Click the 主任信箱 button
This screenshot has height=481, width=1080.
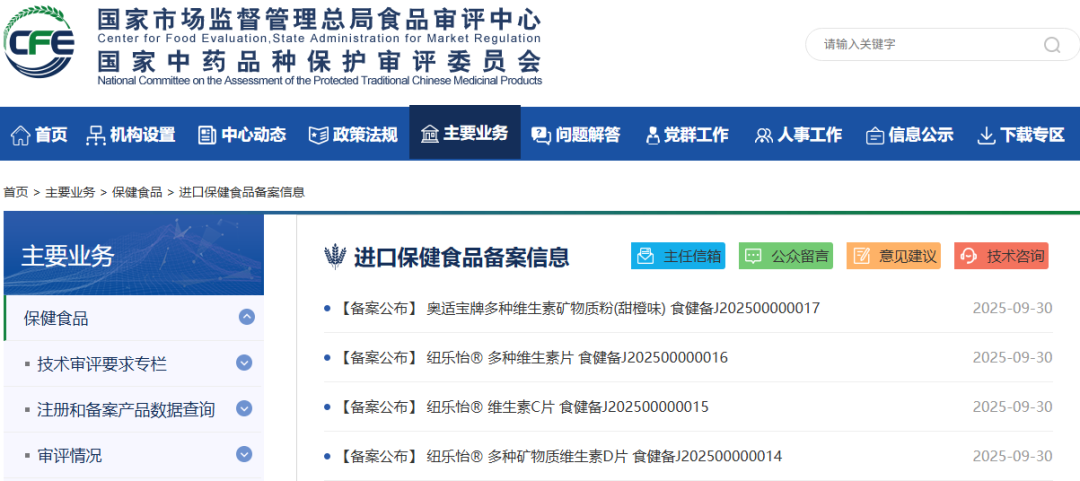click(x=678, y=256)
